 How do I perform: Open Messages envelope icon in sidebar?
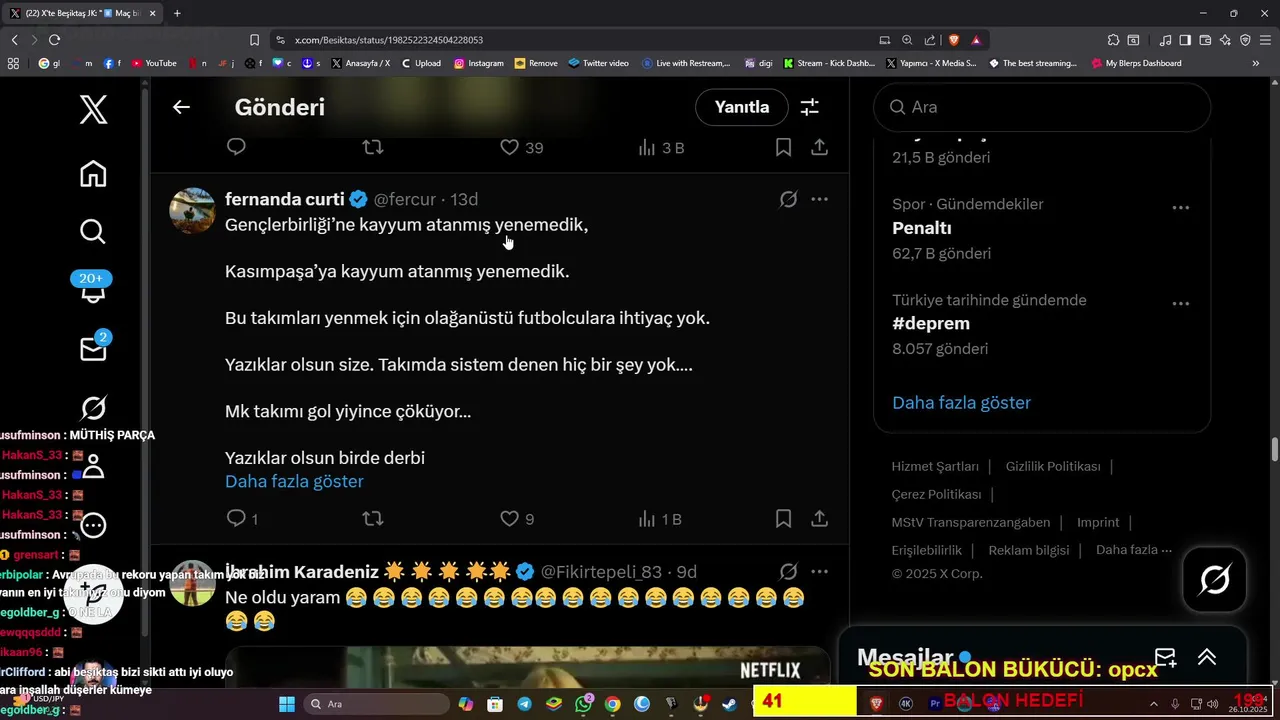(x=93, y=347)
